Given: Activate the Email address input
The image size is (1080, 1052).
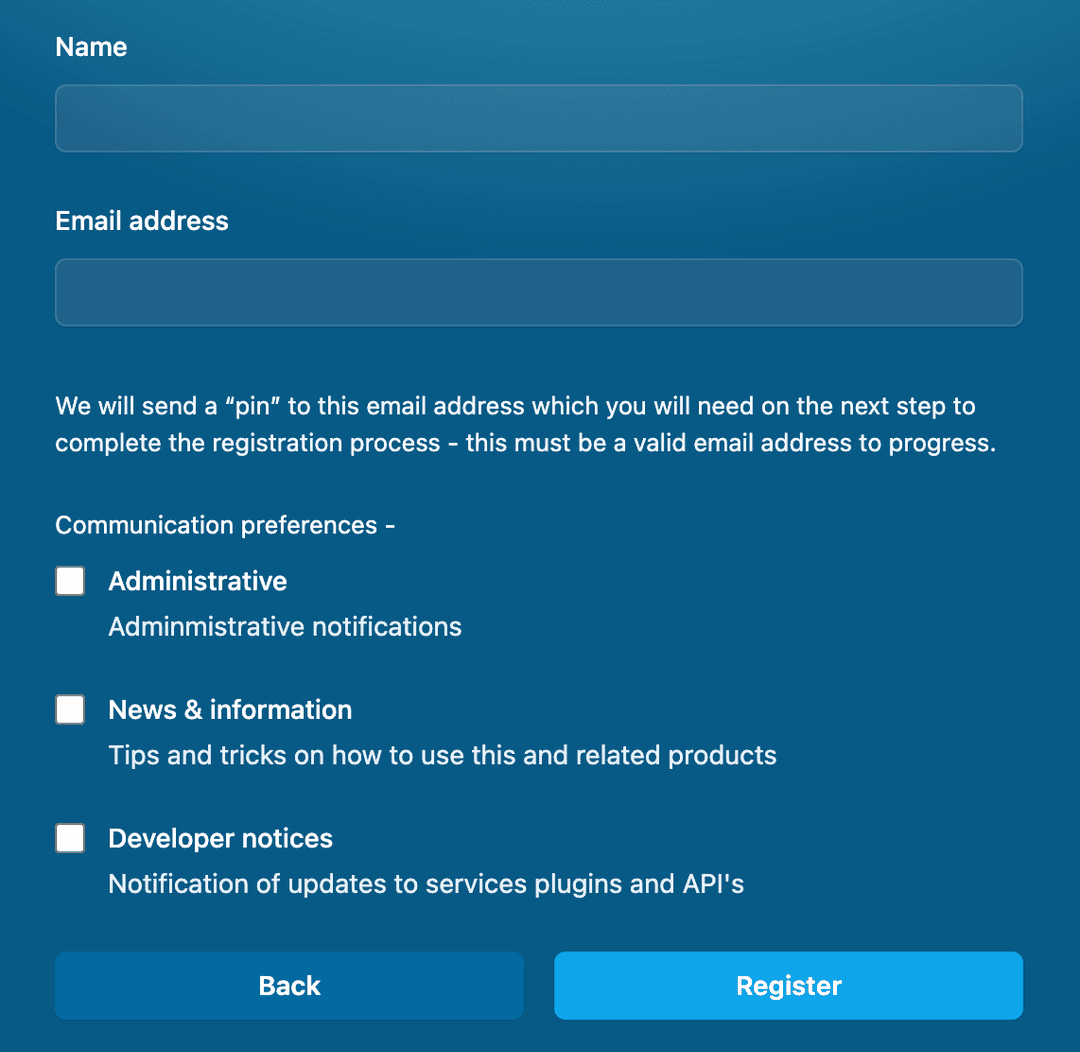Looking at the screenshot, I should 539,292.
